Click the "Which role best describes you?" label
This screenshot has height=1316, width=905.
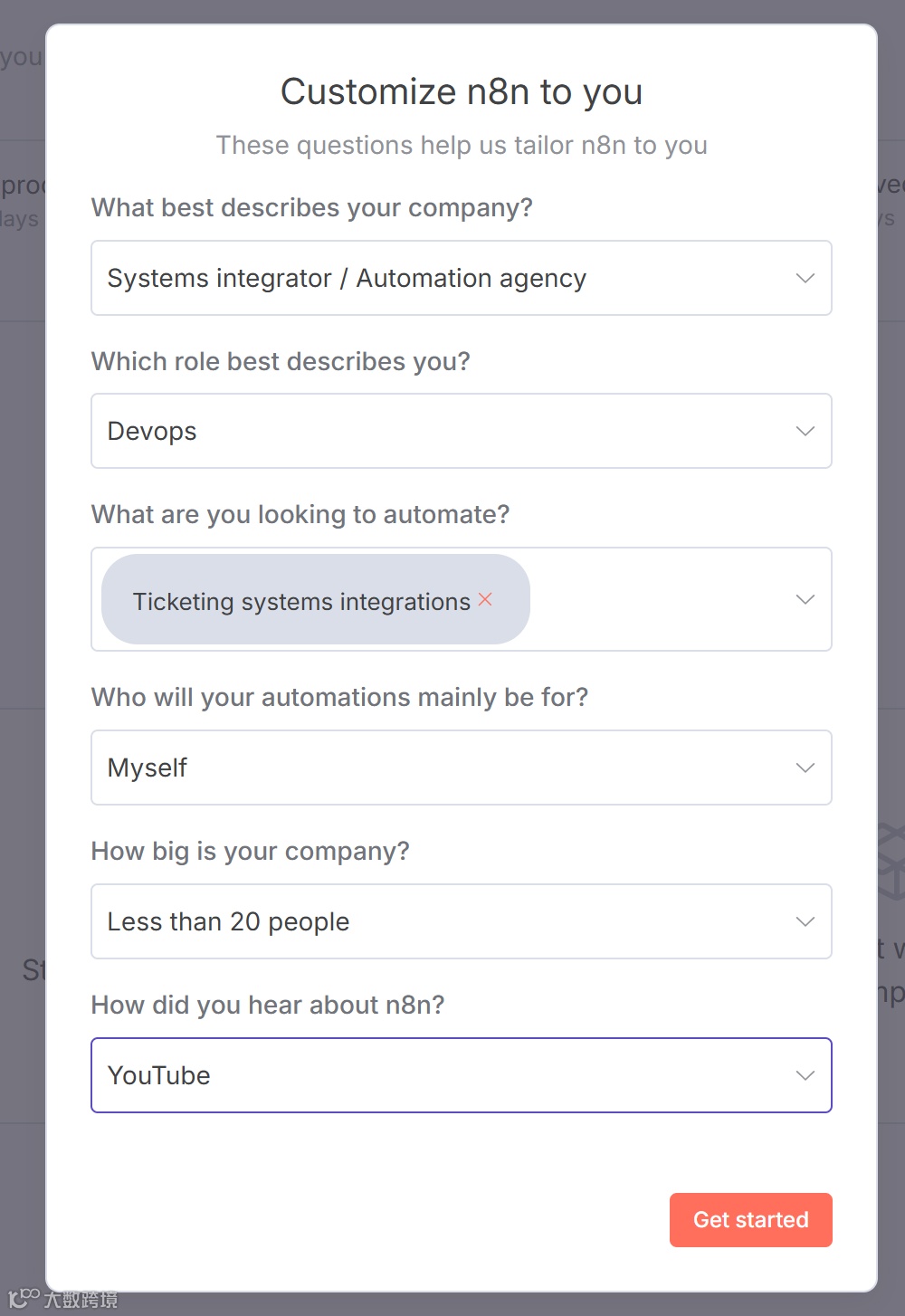click(281, 361)
